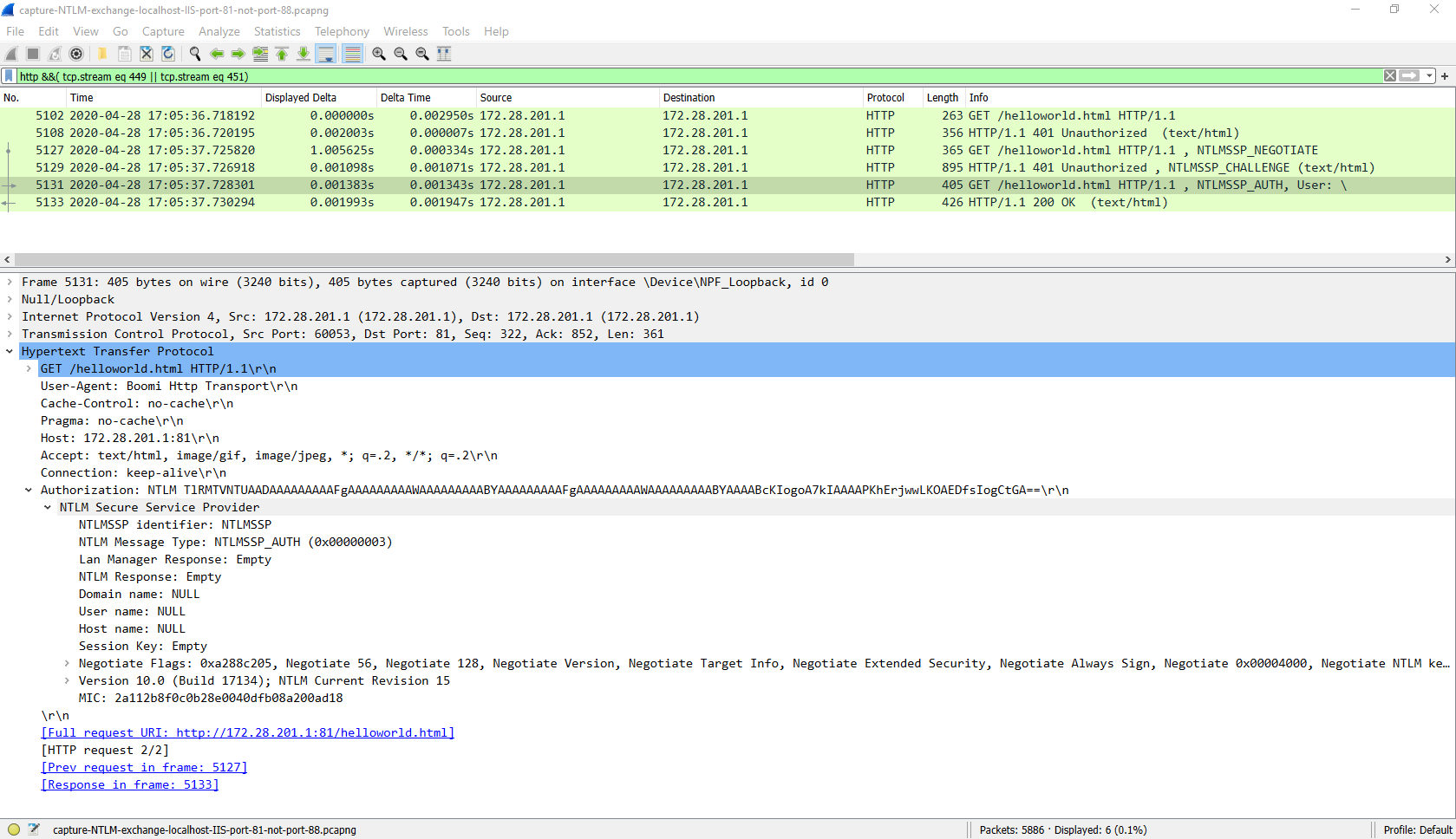This screenshot has height=839, width=1456.
Task: Open Expert Information from the status bar
Action: click(13, 829)
